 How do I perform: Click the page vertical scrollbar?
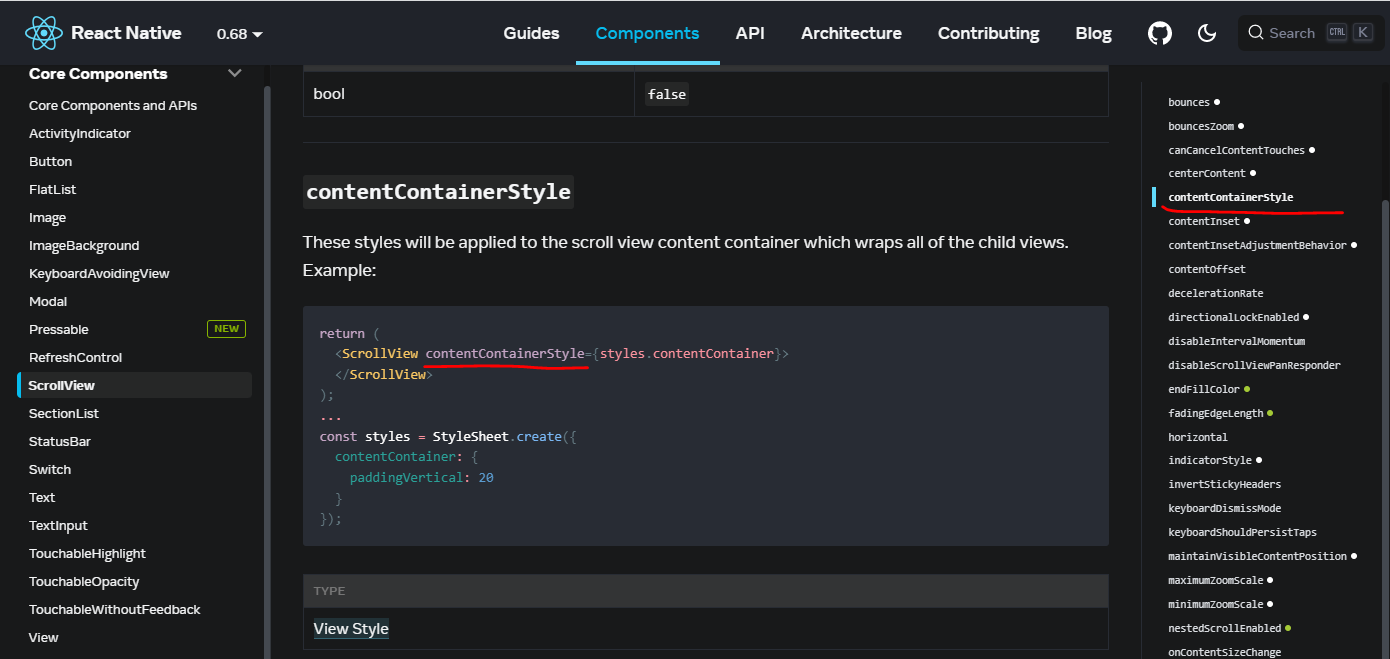(x=1385, y=430)
